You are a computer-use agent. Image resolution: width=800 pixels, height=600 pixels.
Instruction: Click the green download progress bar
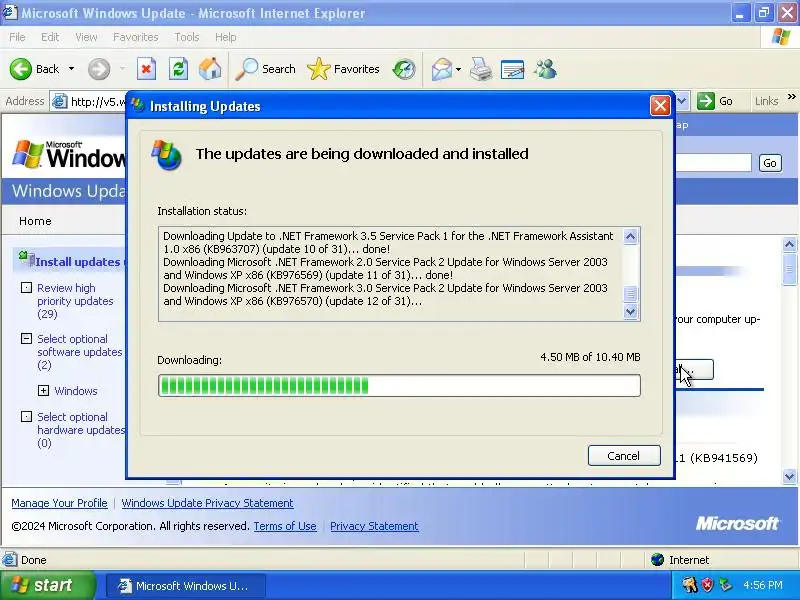399,386
